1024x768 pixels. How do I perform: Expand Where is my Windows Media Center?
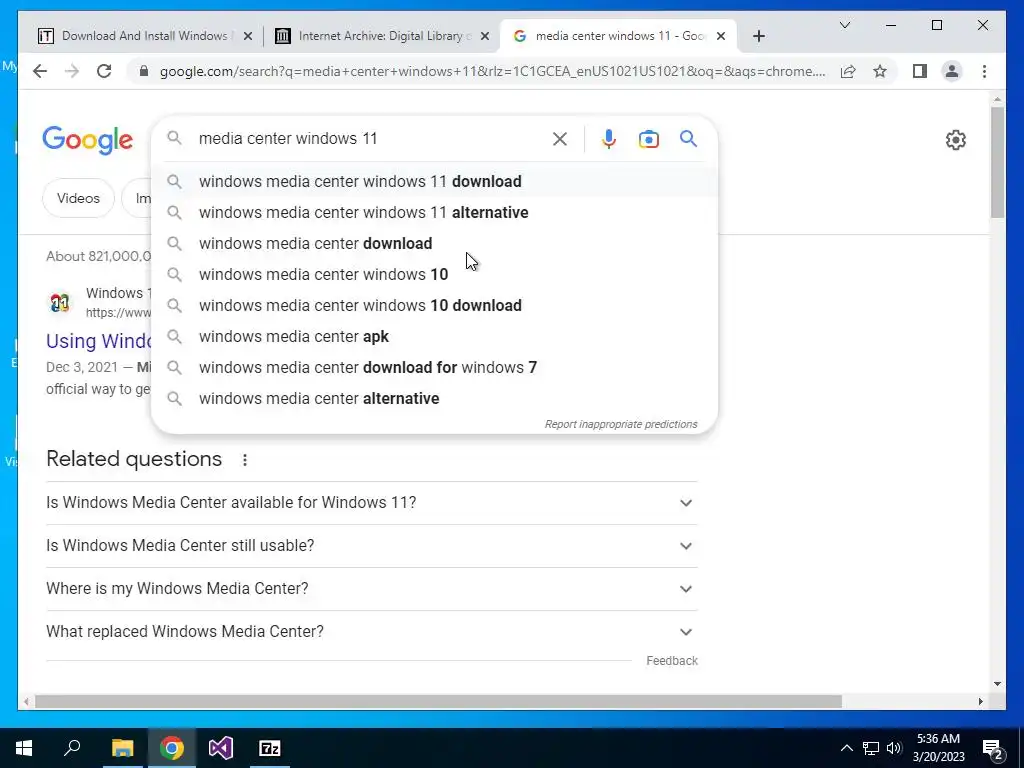(x=372, y=589)
